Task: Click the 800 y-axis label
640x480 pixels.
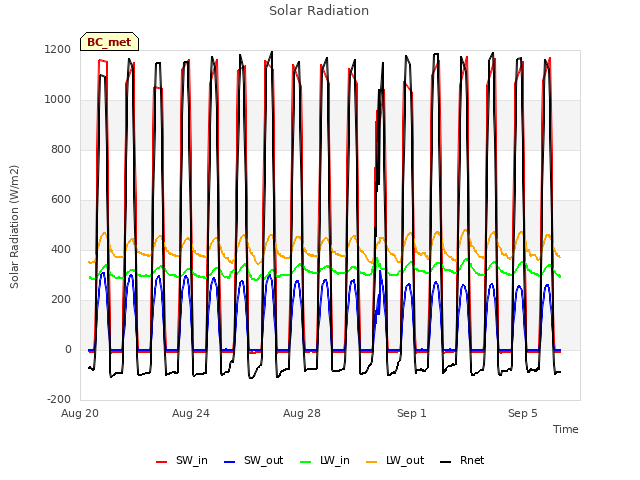Action: (61, 150)
